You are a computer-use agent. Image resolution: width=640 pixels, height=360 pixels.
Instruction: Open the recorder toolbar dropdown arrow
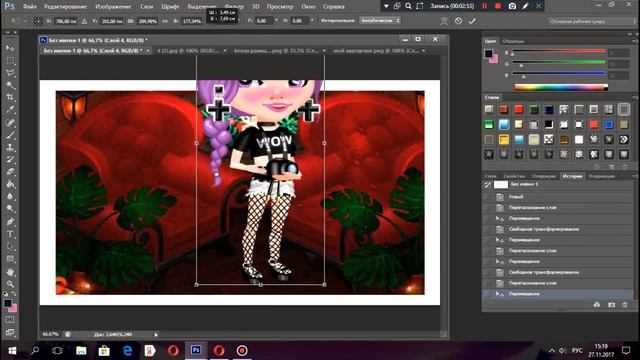[x=386, y=6]
